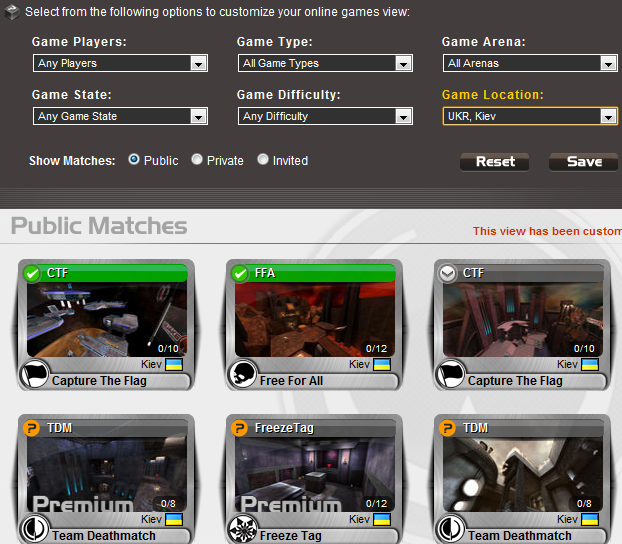Open the Game Difficulty dropdown
622x544 pixels.
pos(325,116)
